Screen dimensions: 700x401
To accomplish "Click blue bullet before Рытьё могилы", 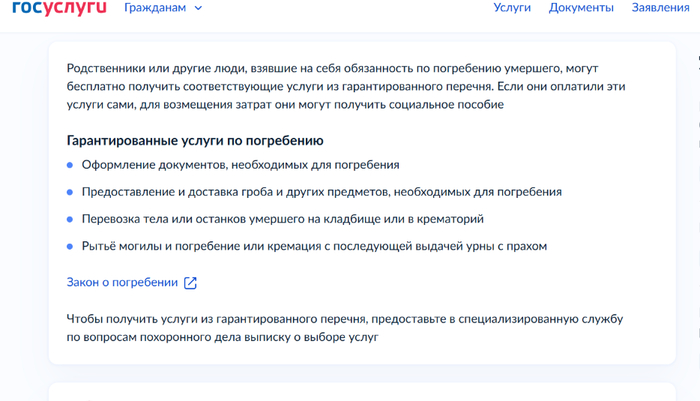I will click(70, 246).
